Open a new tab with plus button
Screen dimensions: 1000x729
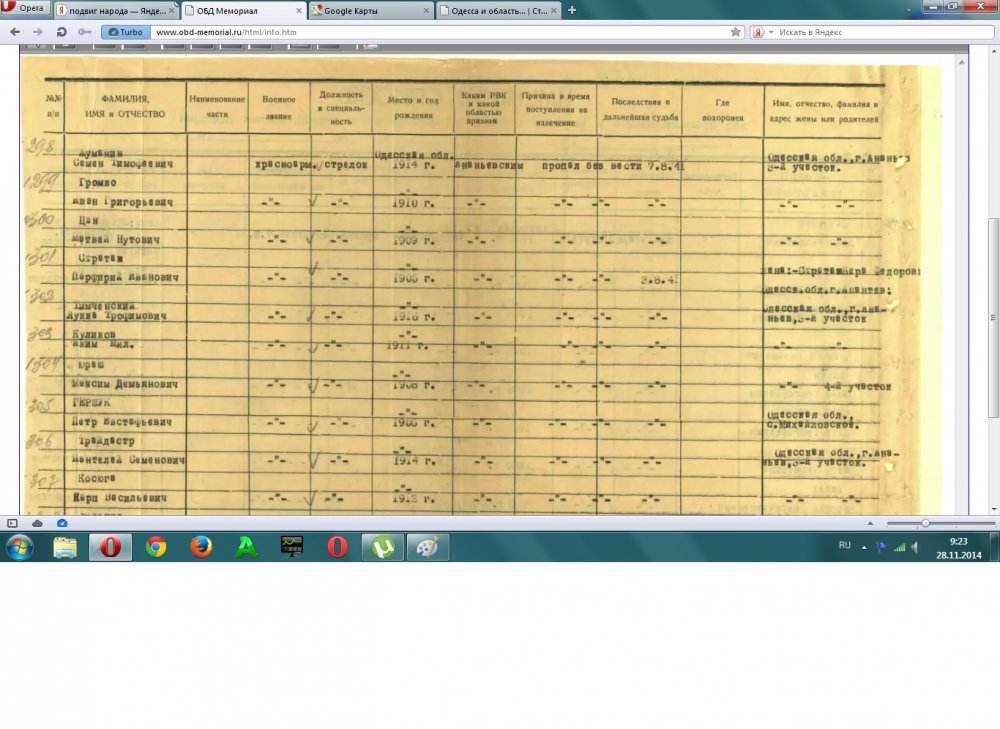[x=572, y=10]
